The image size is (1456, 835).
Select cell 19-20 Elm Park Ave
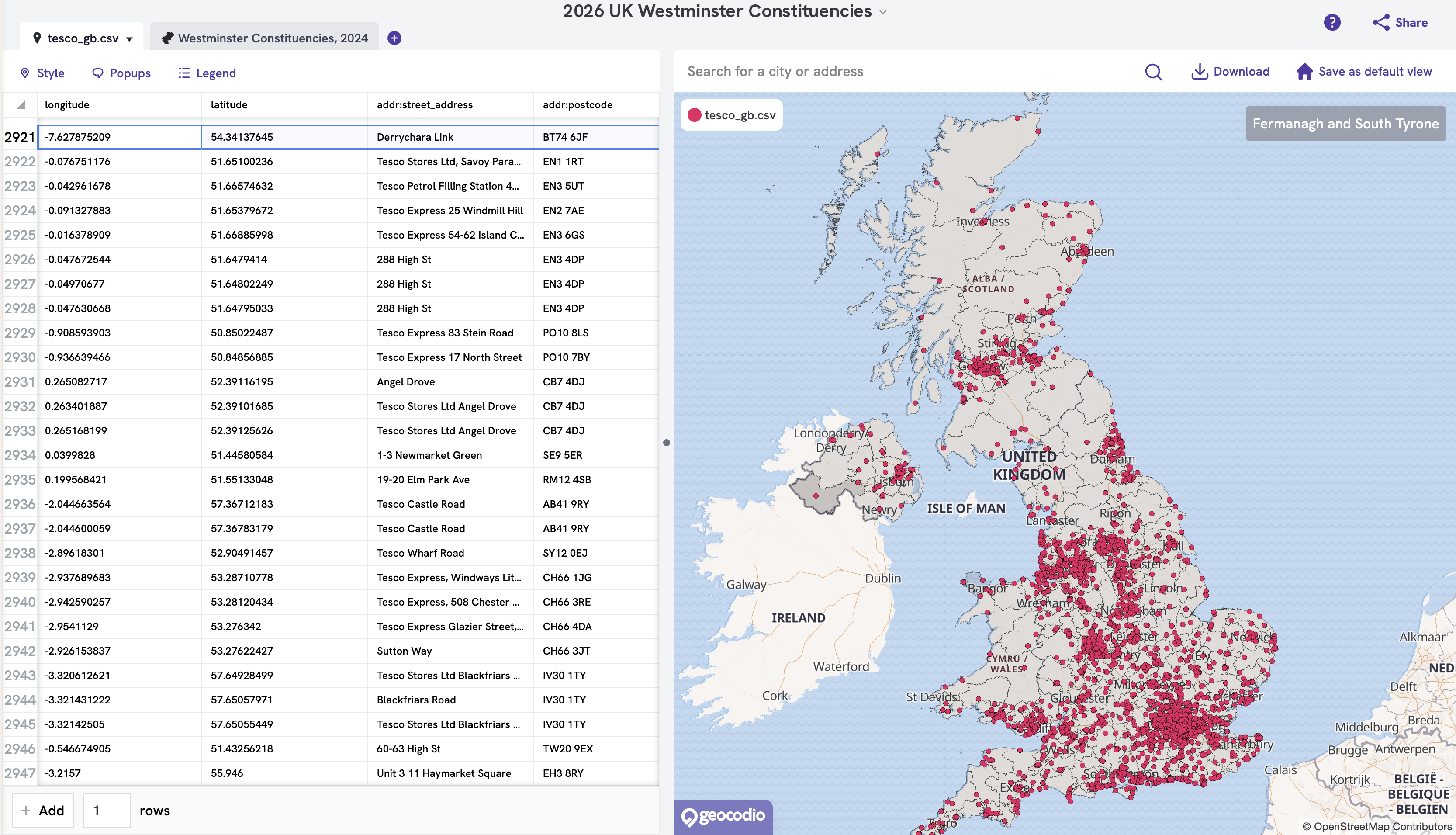pyautogui.click(x=450, y=479)
